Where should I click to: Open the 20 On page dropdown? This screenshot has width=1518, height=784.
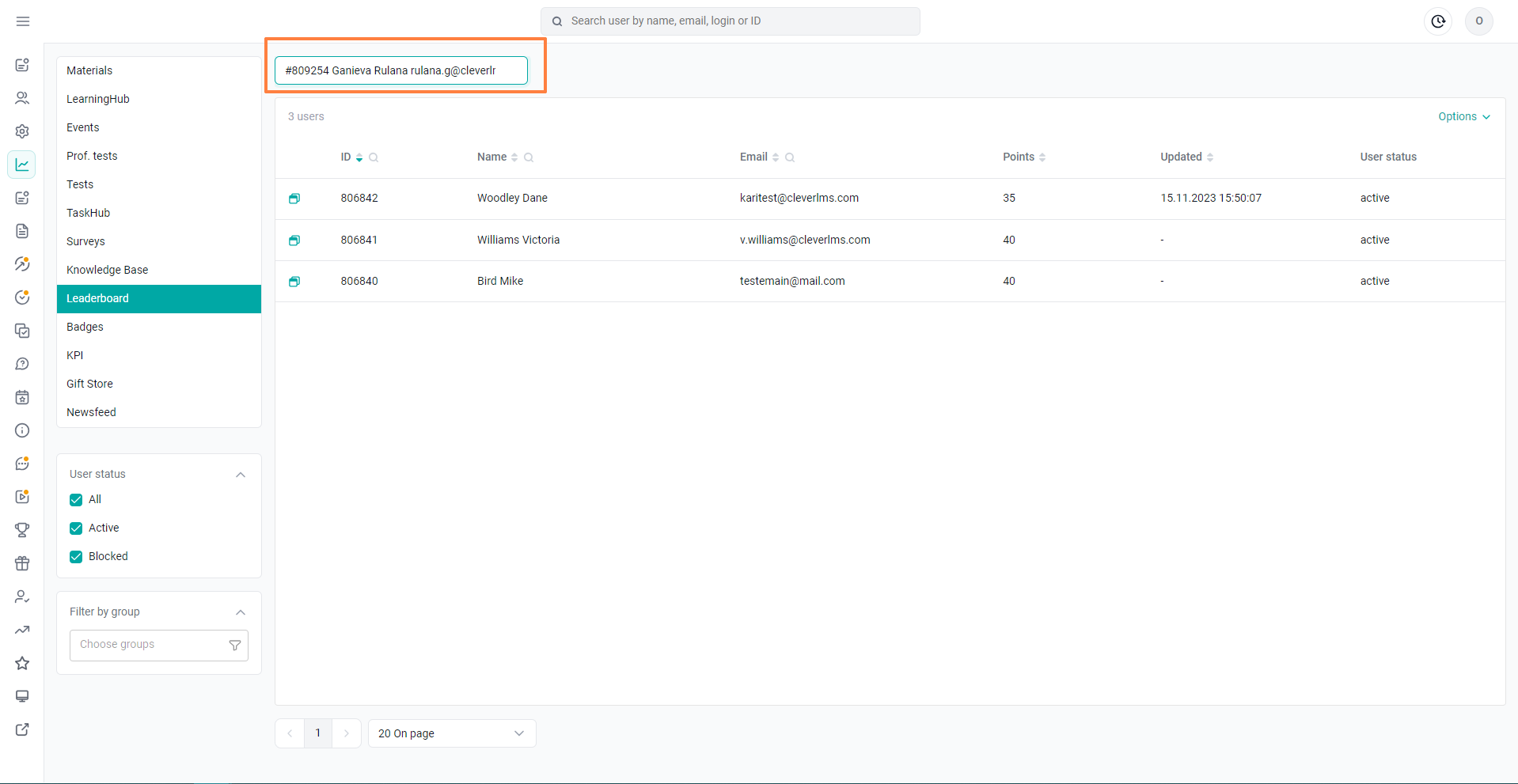coord(452,733)
